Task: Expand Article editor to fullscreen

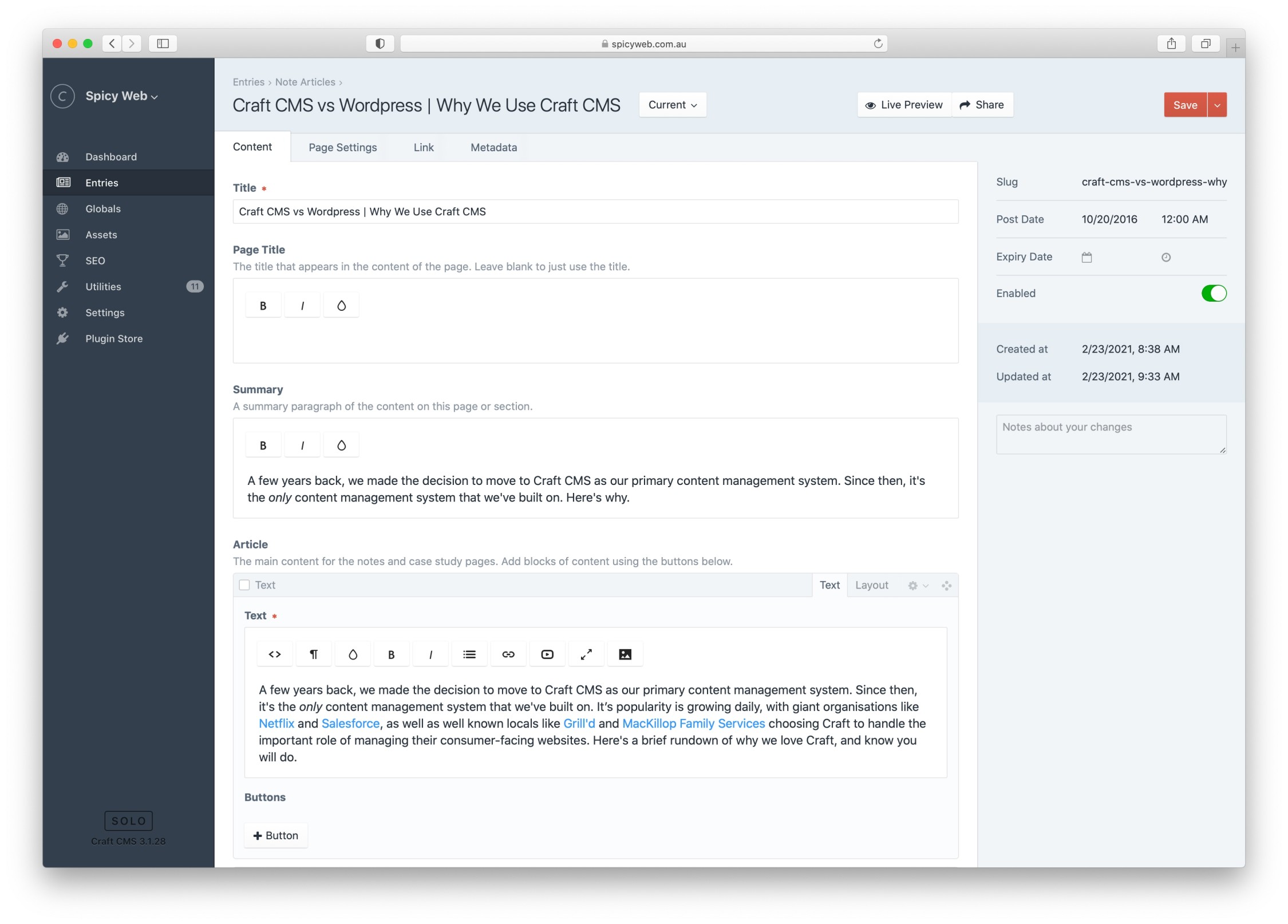Action: (586, 654)
